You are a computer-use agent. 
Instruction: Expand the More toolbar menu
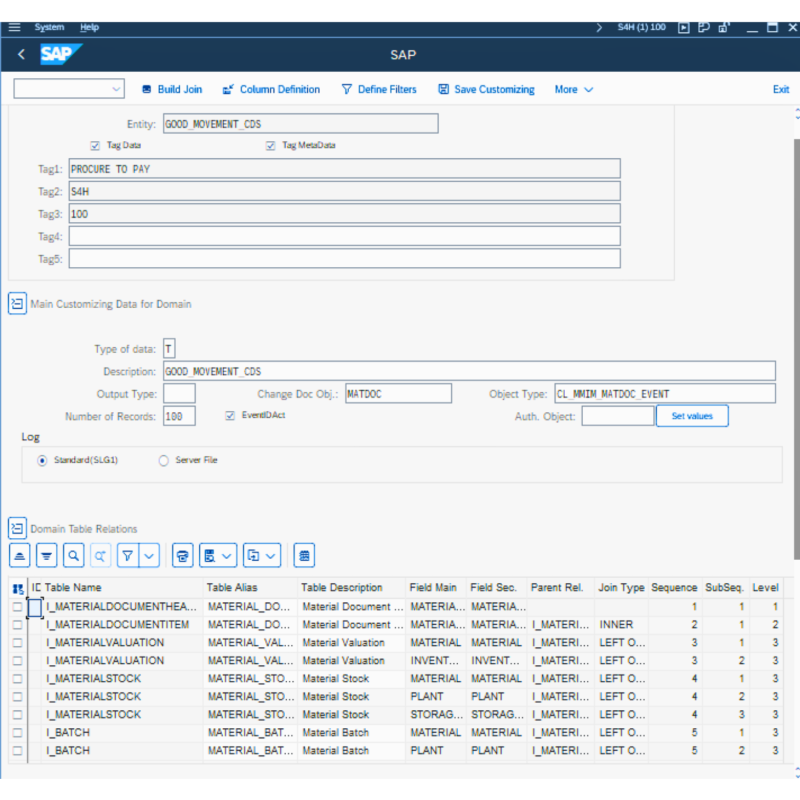coord(574,90)
